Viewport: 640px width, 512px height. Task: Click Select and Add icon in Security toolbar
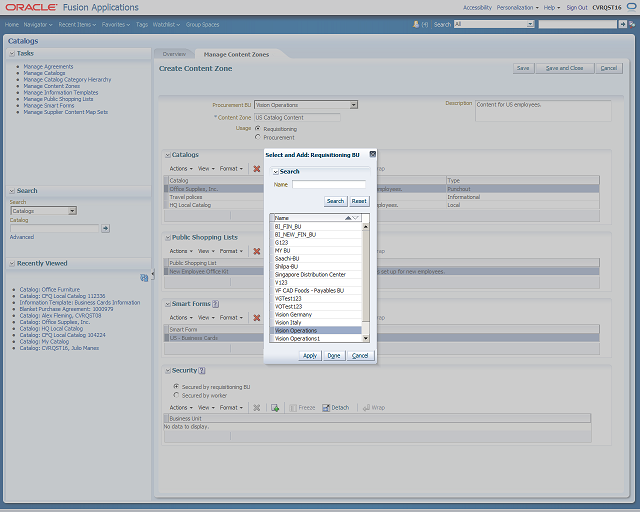275,407
